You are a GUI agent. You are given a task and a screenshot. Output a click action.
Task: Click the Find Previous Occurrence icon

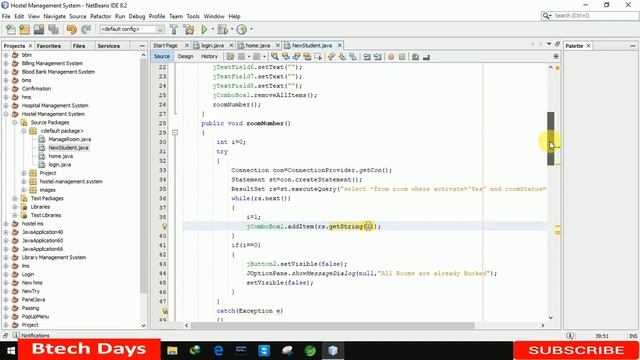(286, 57)
